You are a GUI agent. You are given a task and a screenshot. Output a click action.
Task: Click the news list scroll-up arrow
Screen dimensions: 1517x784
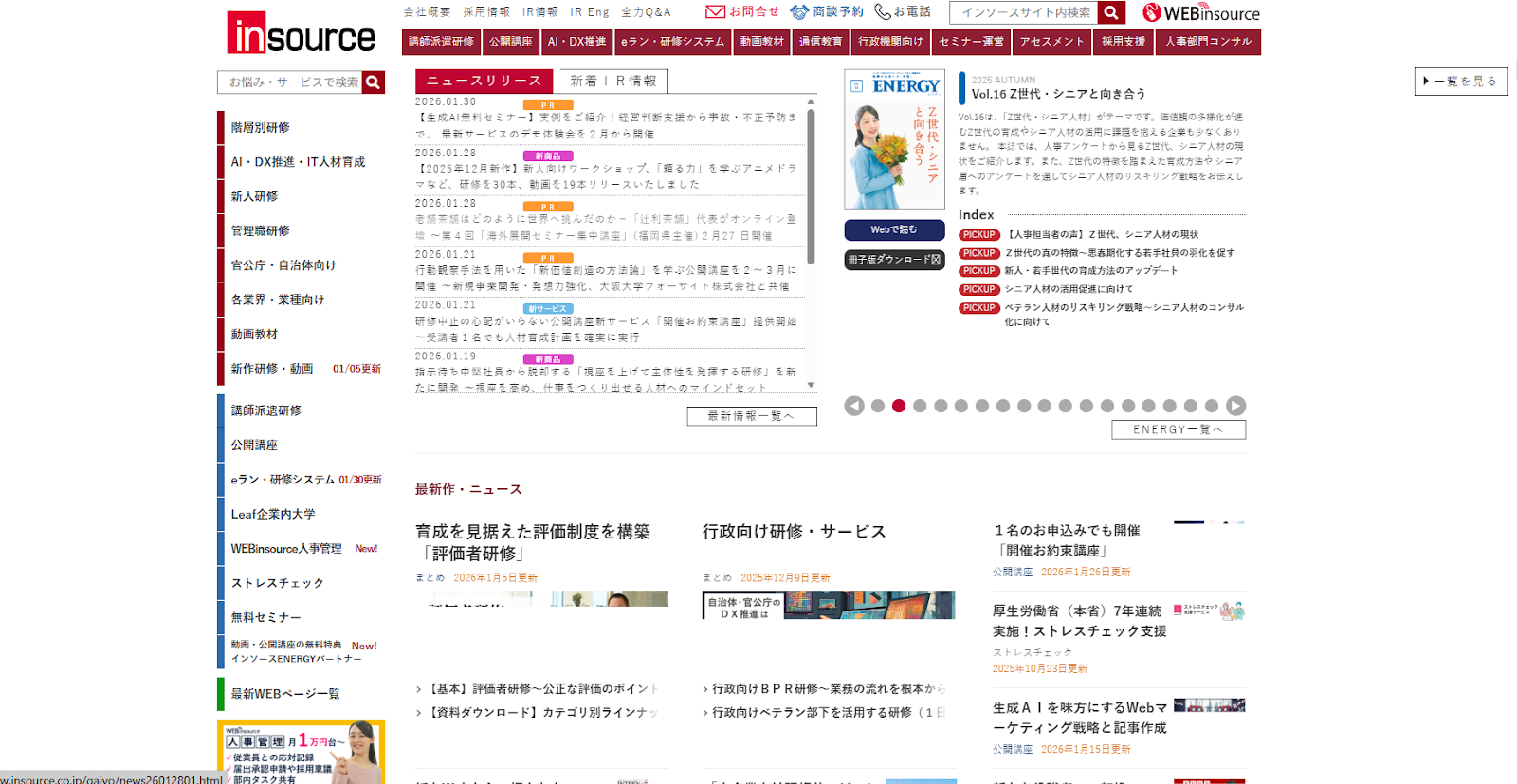tap(811, 100)
